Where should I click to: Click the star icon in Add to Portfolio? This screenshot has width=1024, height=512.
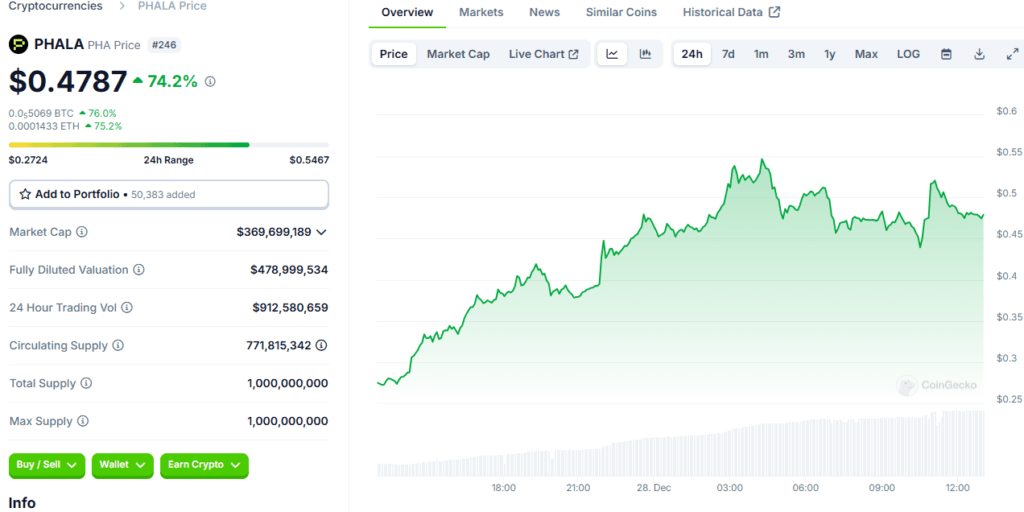coord(25,194)
